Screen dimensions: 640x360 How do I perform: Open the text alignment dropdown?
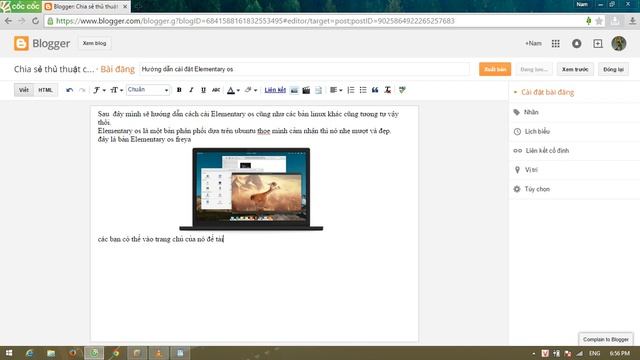336,90
